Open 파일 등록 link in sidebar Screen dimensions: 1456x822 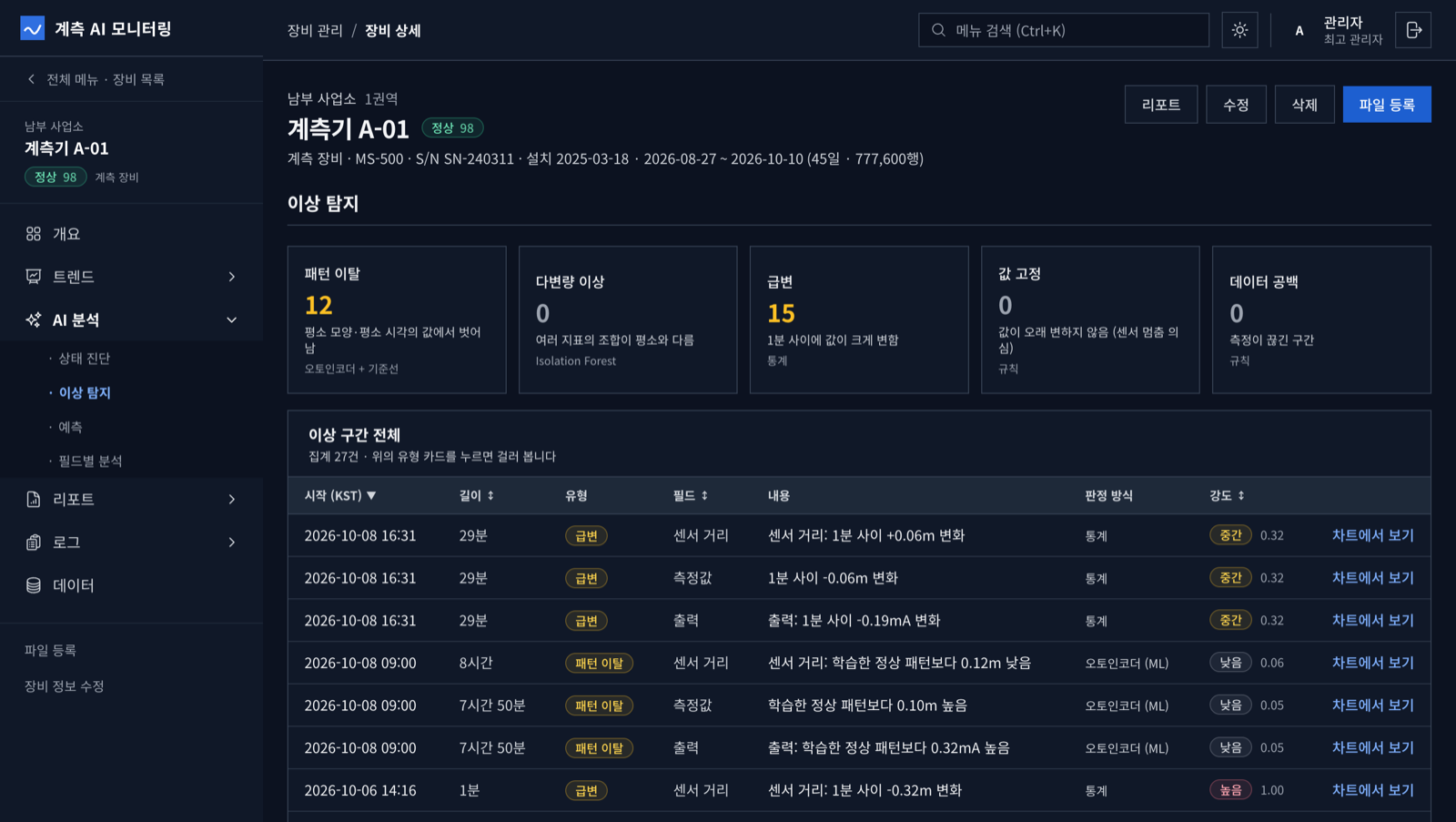50,650
